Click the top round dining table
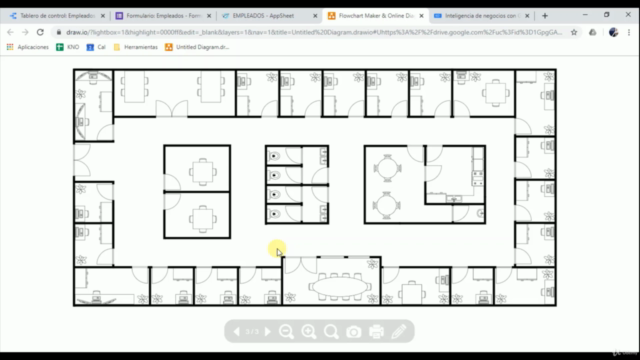 pos(387,168)
